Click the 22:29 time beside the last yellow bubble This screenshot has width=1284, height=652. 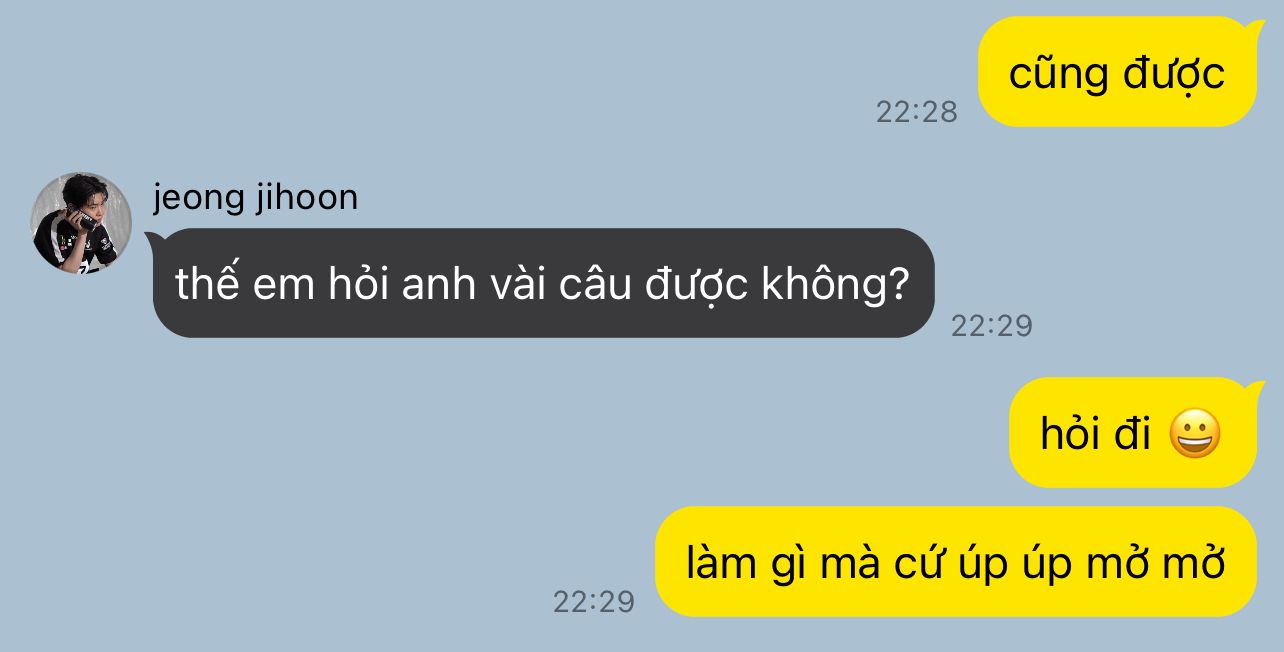click(x=594, y=602)
